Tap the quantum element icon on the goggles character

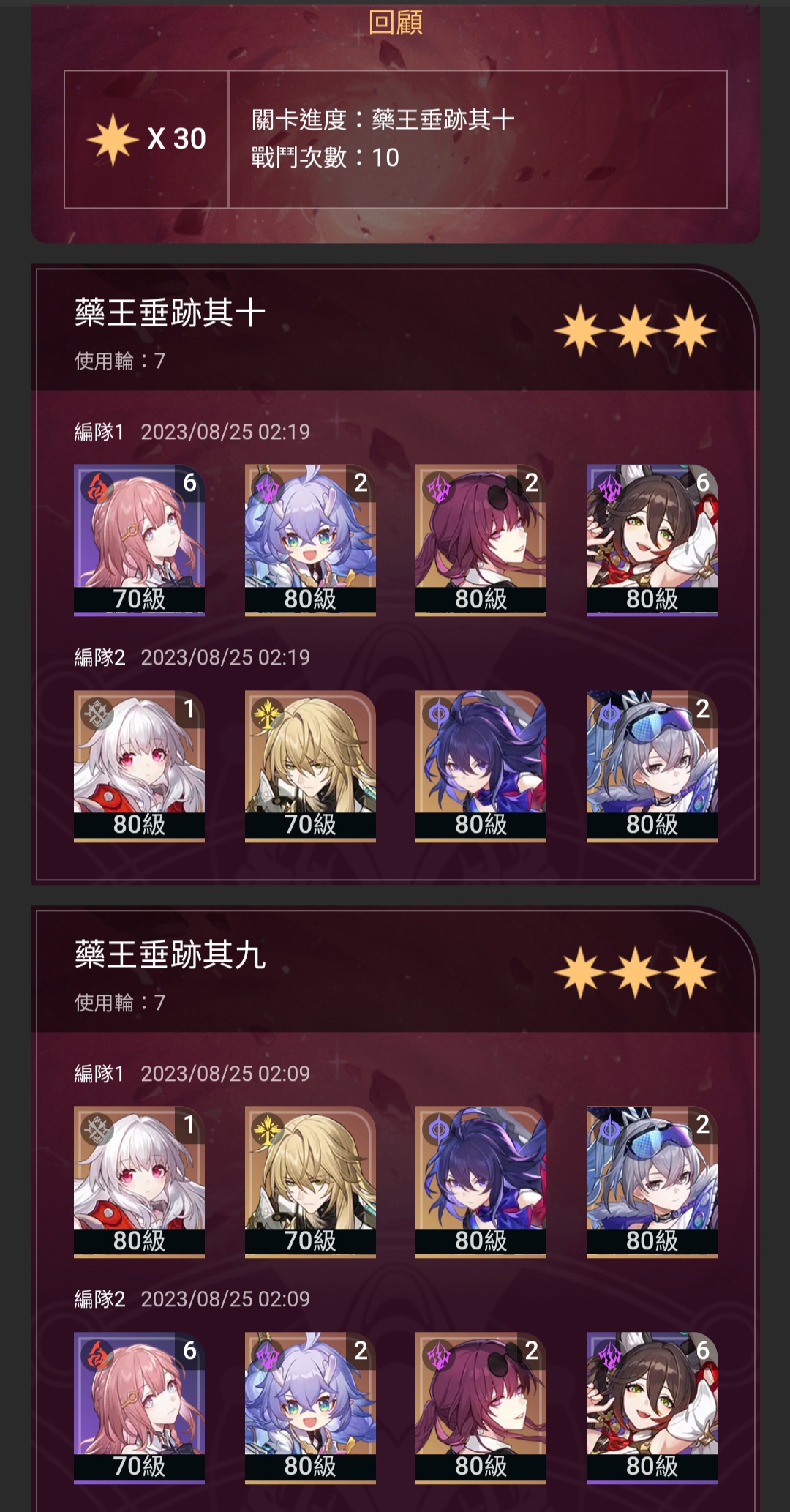(609, 714)
